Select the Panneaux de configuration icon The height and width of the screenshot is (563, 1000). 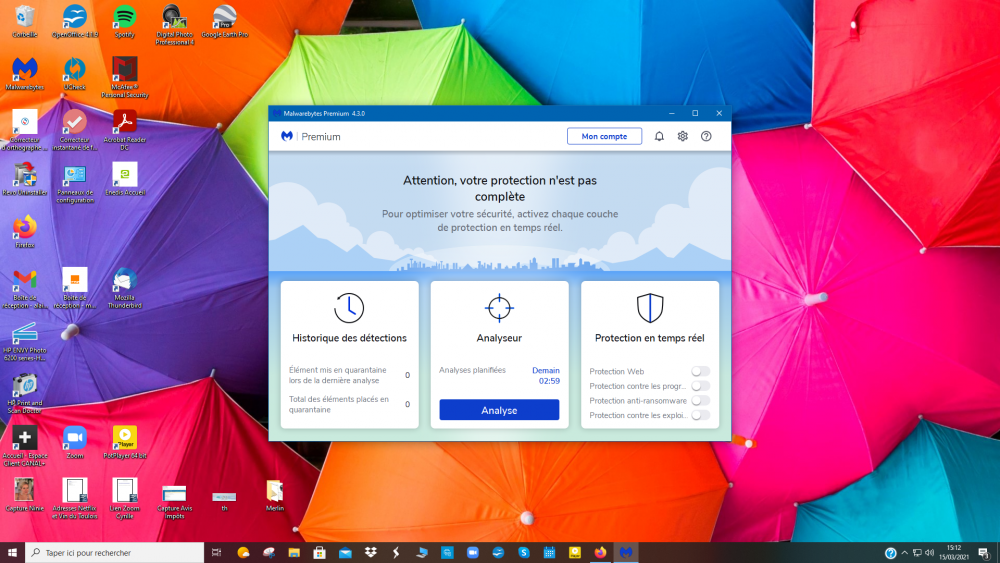[x=75, y=183]
